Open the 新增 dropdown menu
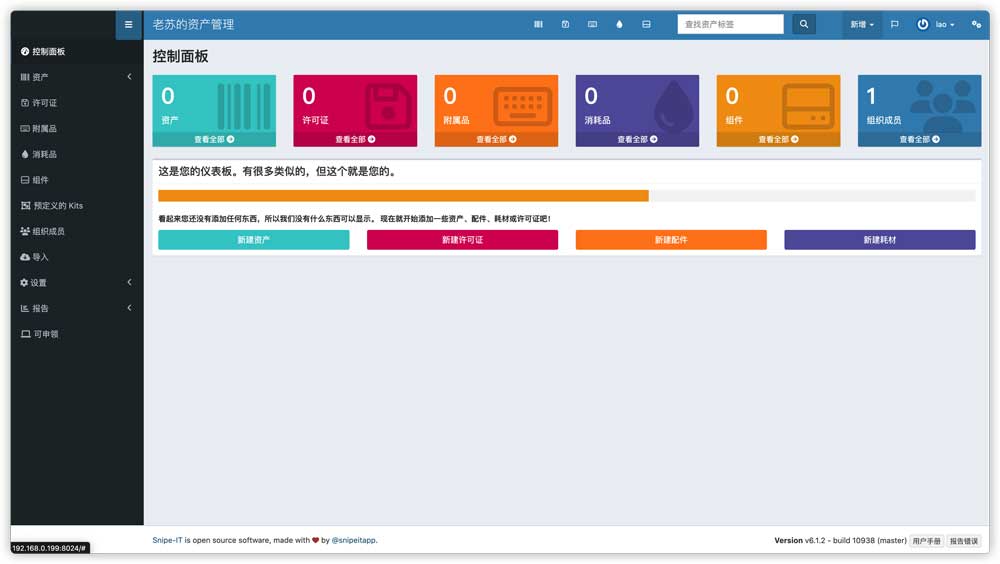The image size is (1000, 564). coord(862,25)
